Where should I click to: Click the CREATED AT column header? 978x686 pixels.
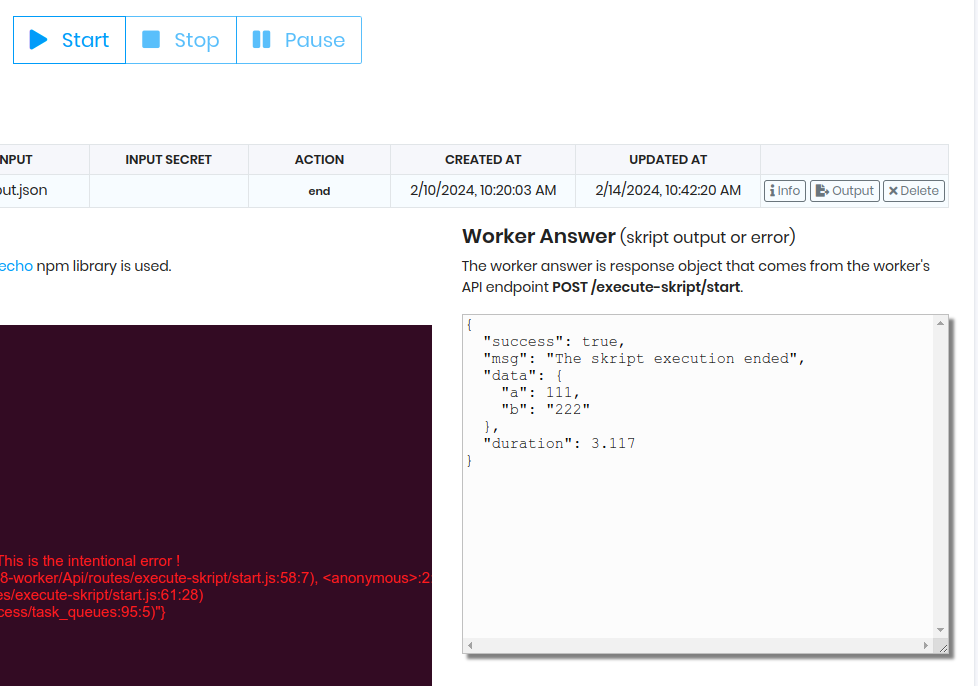pos(483,160)
